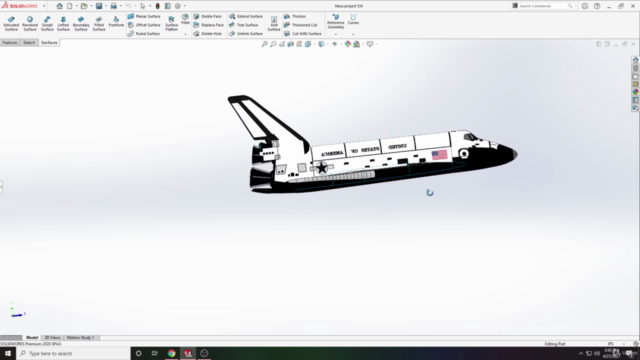Screen dimensions: 640x360
Task: Toggle the Hide/Show Items eye icon
Action: coord(335,44)
